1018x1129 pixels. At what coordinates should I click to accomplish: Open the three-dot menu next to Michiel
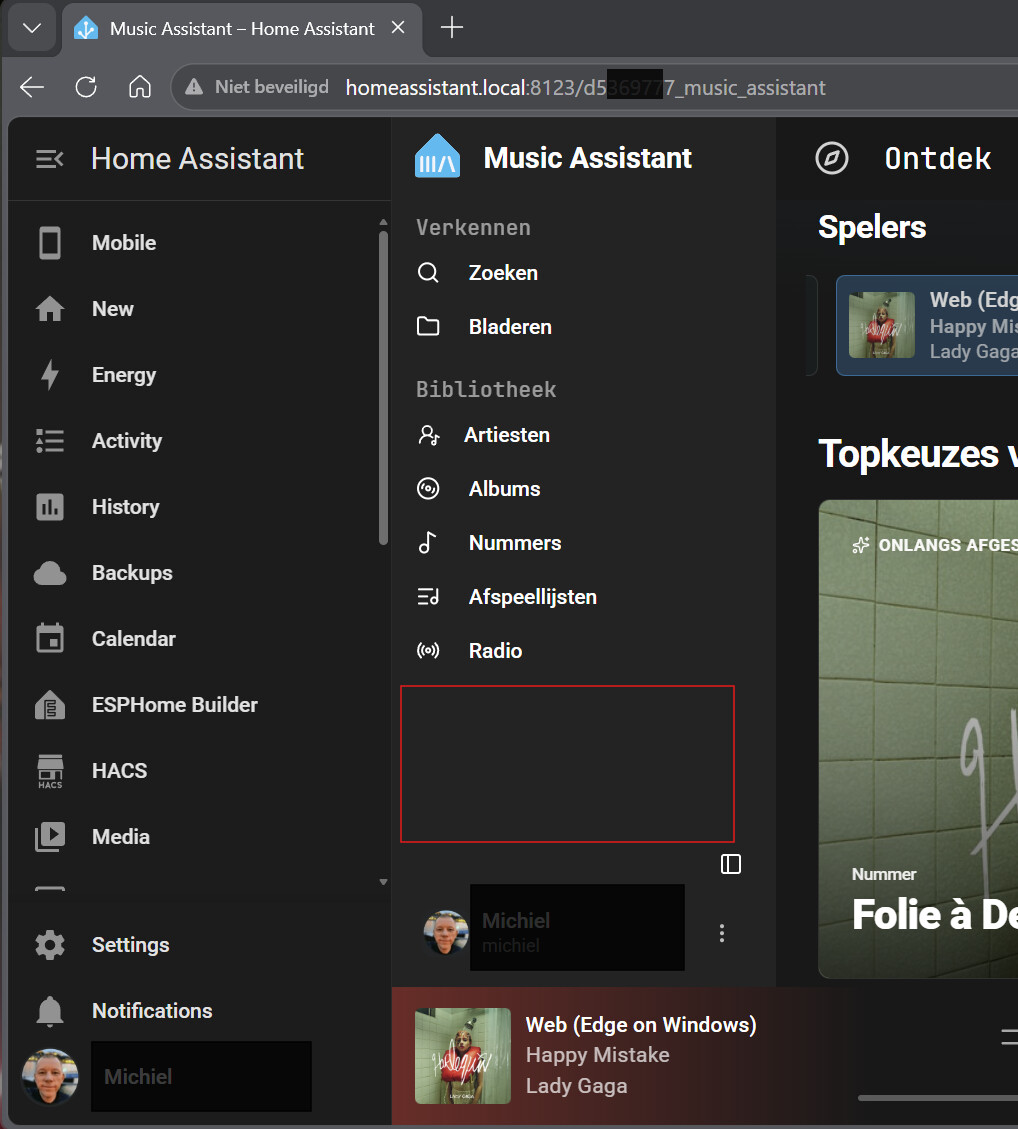pos(721,933)
